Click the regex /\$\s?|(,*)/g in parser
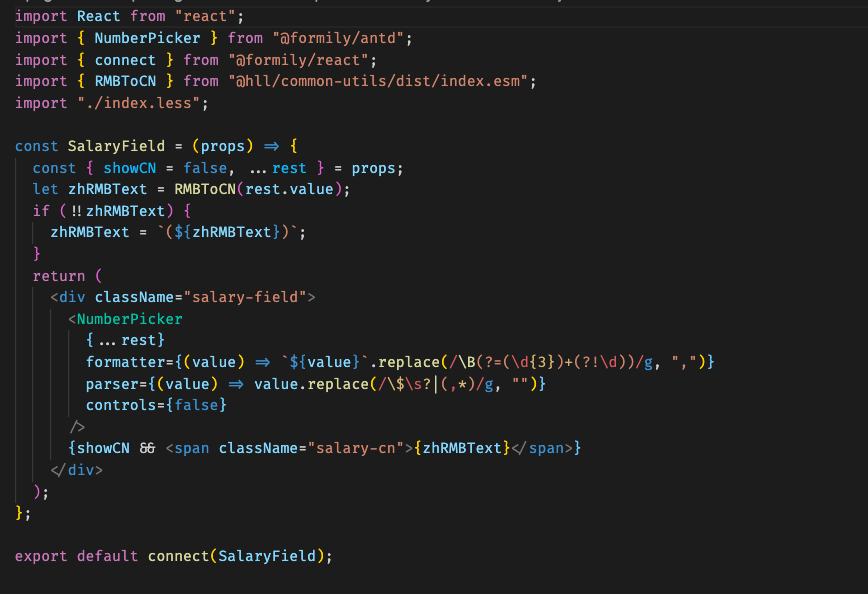This screenshot has height=594, width=868. (436, 384)
